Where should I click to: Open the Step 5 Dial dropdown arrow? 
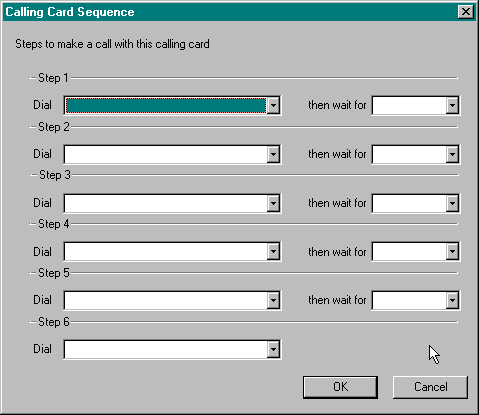click(x=273, y=301)
